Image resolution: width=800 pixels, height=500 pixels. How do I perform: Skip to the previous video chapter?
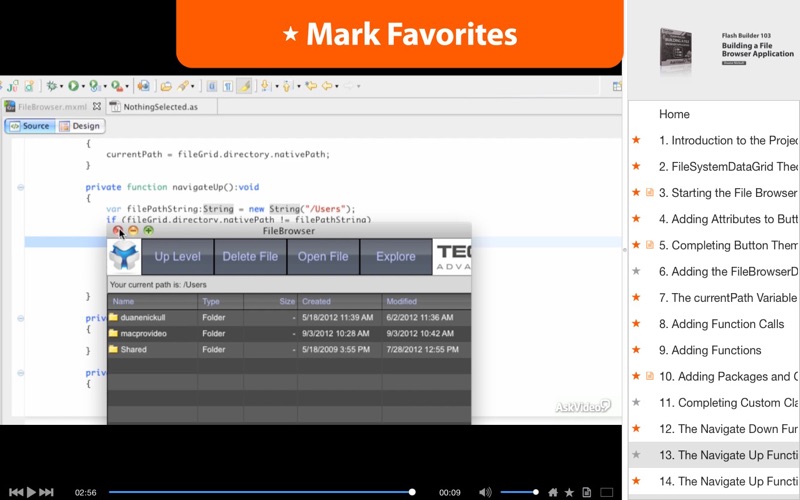click(16, 492)
